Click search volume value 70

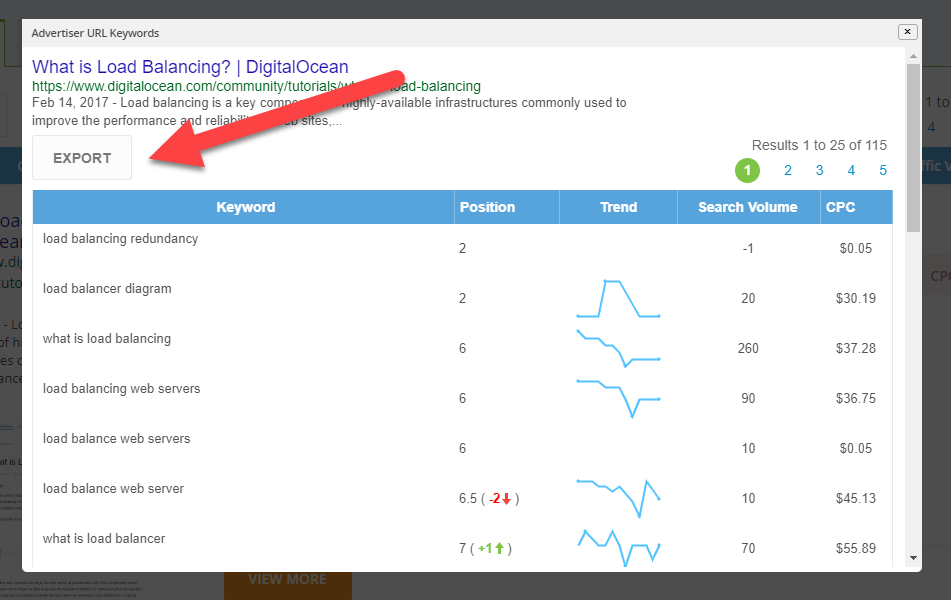(x=748, y=548)
